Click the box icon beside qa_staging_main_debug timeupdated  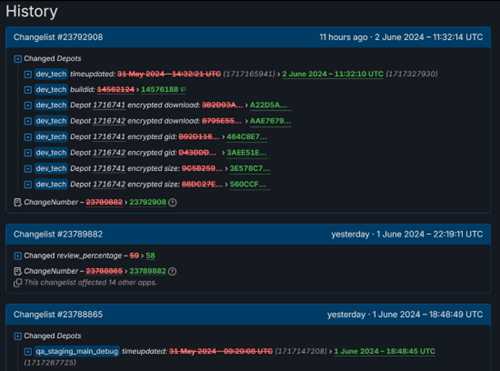pyautogui.click(x=28, y=351)
